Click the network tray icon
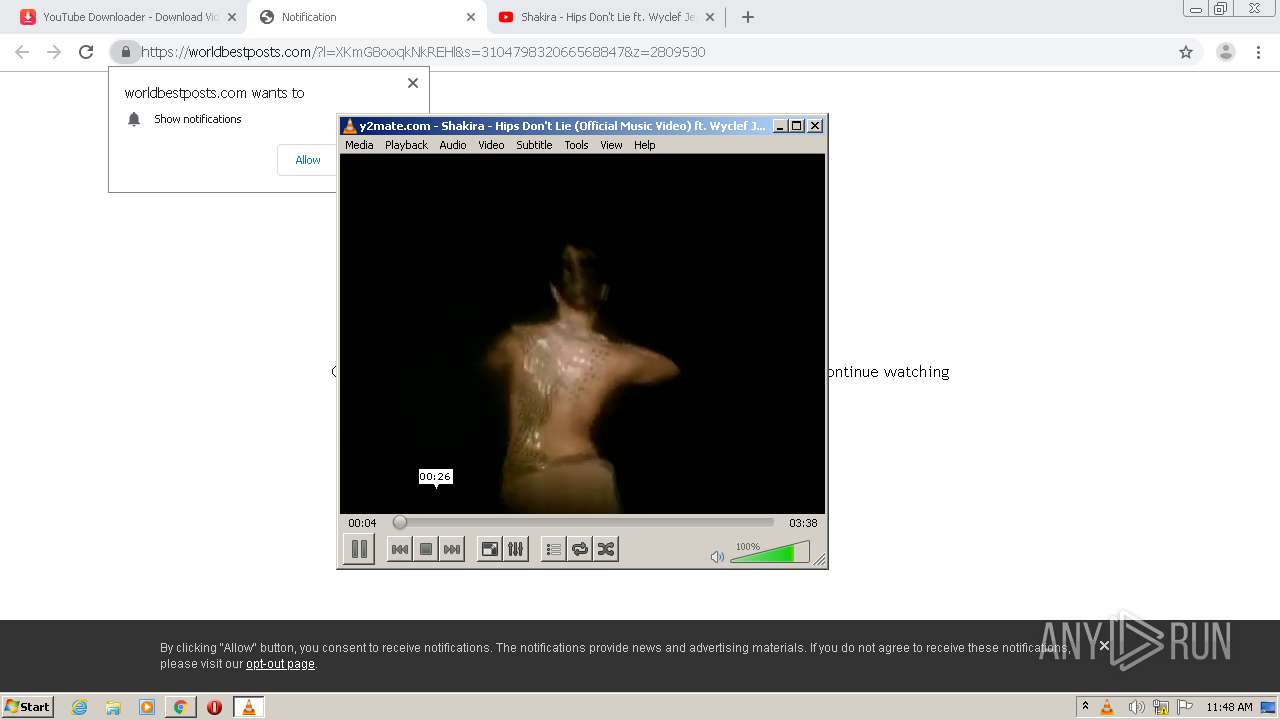This screenshot has width=1280, height=720. (1161, 707)
